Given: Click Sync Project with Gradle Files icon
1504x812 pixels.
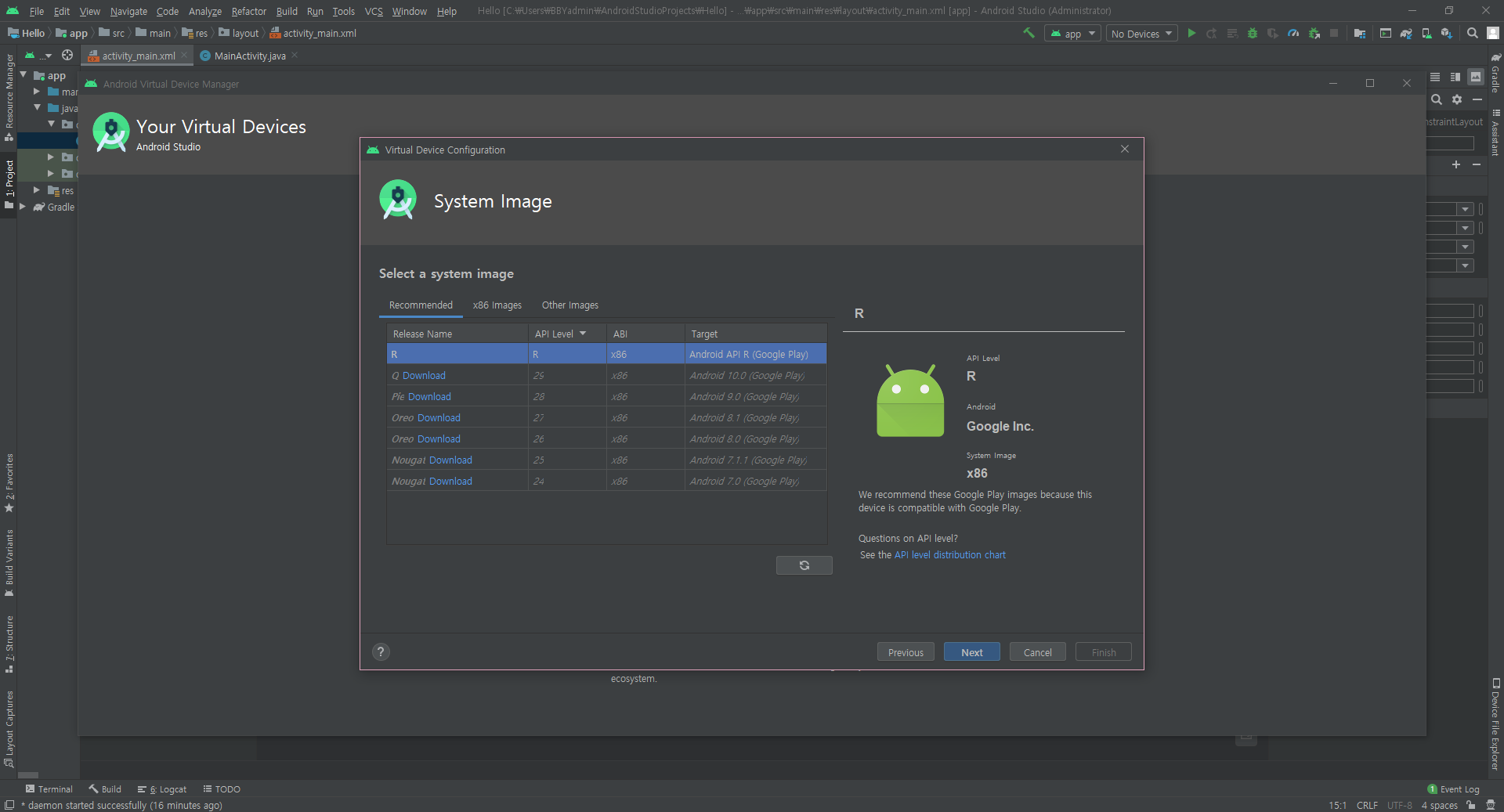Looking at the screenshot, I should click(1406, 33).
